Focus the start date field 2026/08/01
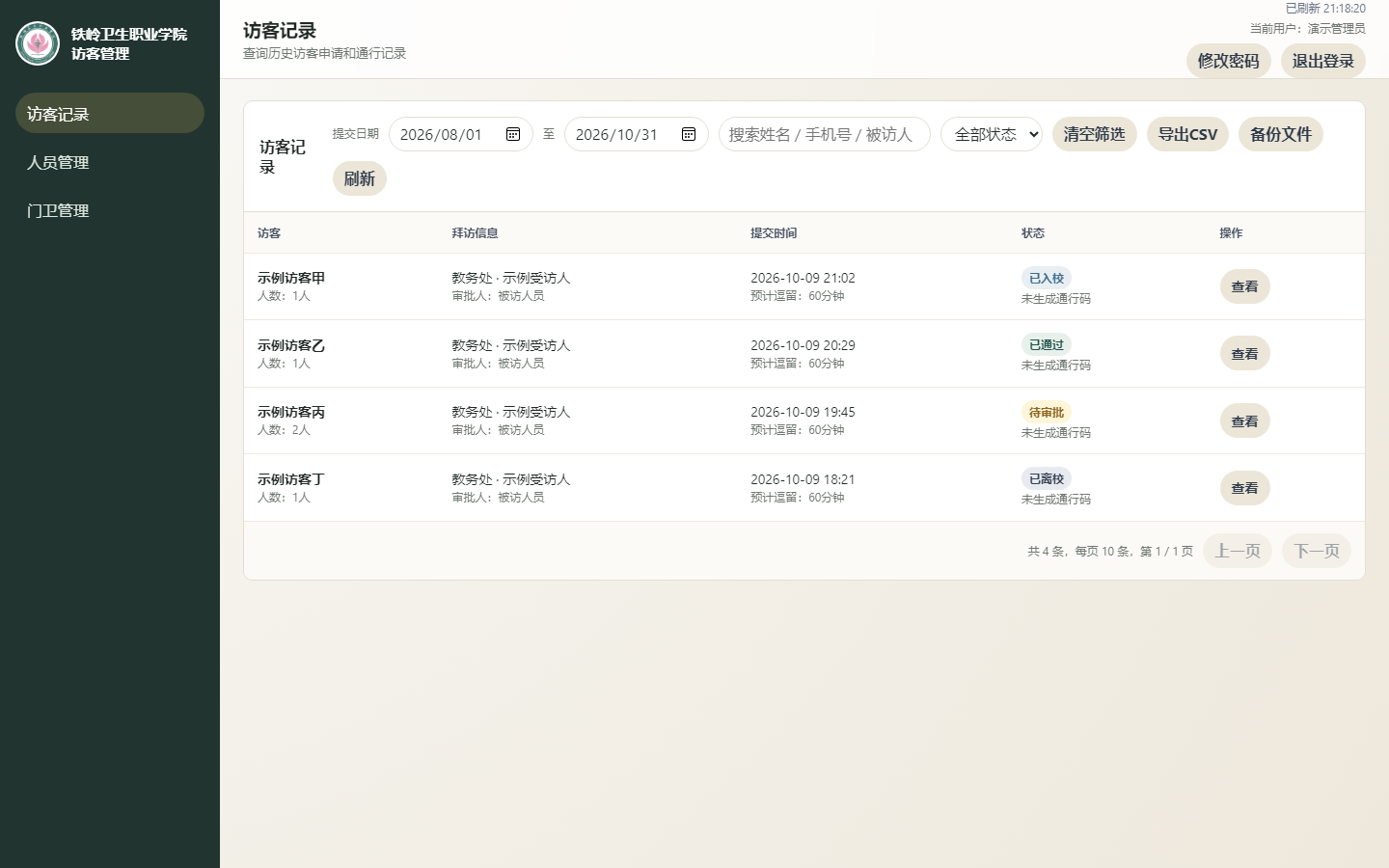1389x868 pixels. [461, 134]
